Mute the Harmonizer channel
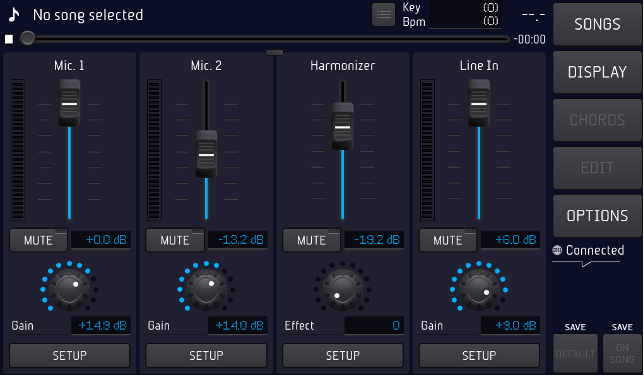This screenshot has width=644, height=376. click(x=311, y=240)
